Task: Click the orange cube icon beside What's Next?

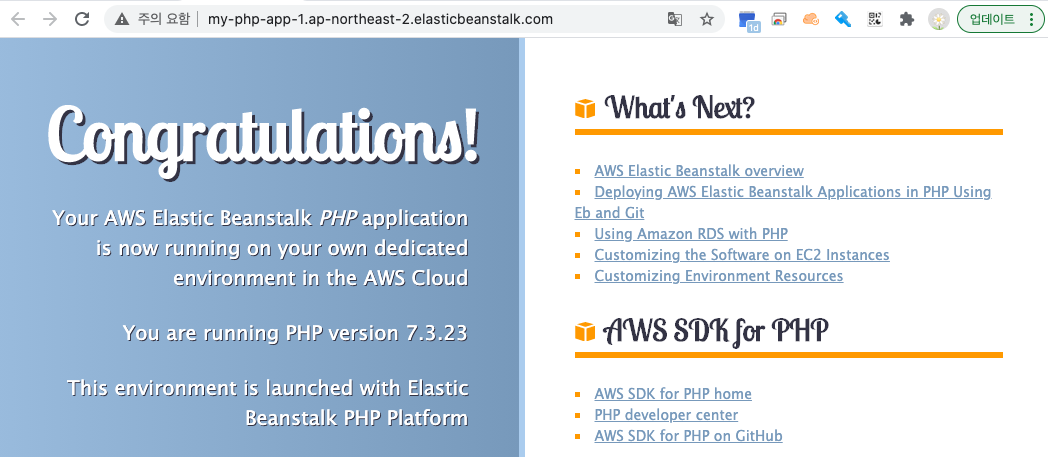Action: (x=585, y=108)
